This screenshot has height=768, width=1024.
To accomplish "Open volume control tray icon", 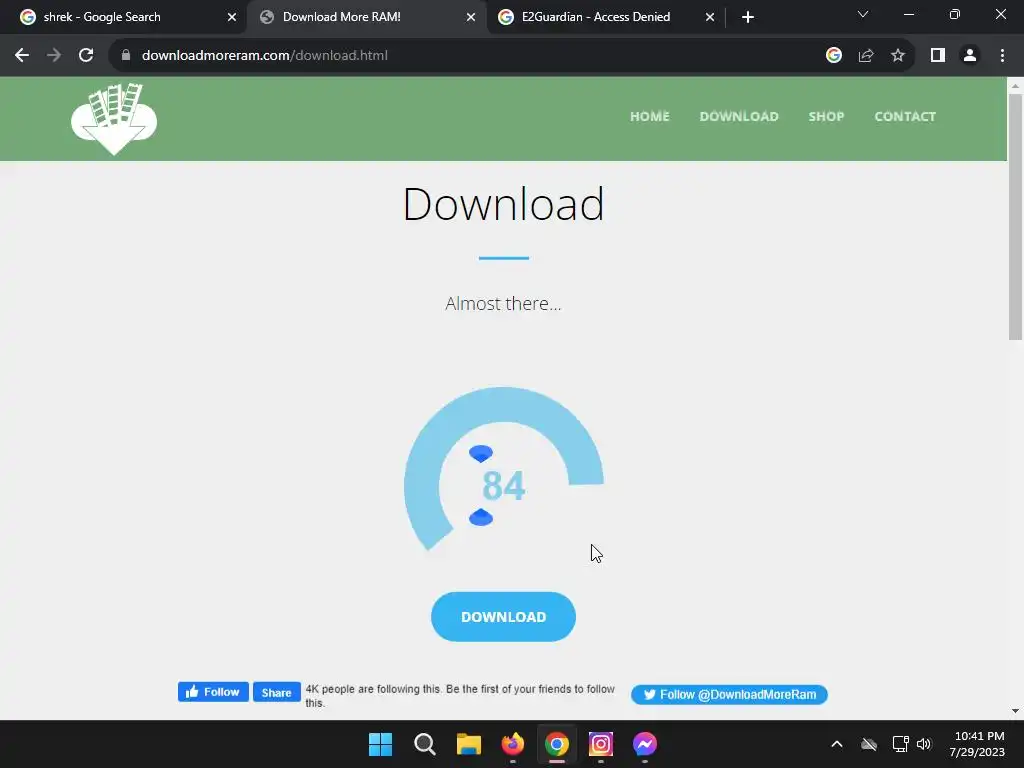I will click(x=924, y=744).
